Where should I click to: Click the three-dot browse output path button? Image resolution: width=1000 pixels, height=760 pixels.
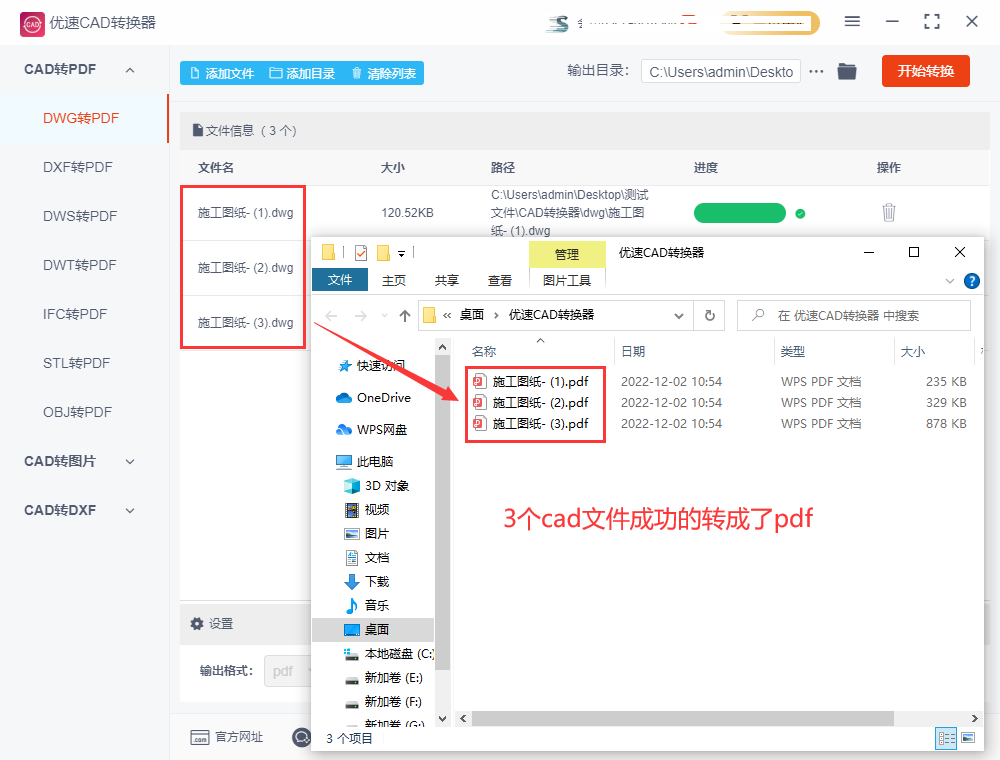coord(816,71)
